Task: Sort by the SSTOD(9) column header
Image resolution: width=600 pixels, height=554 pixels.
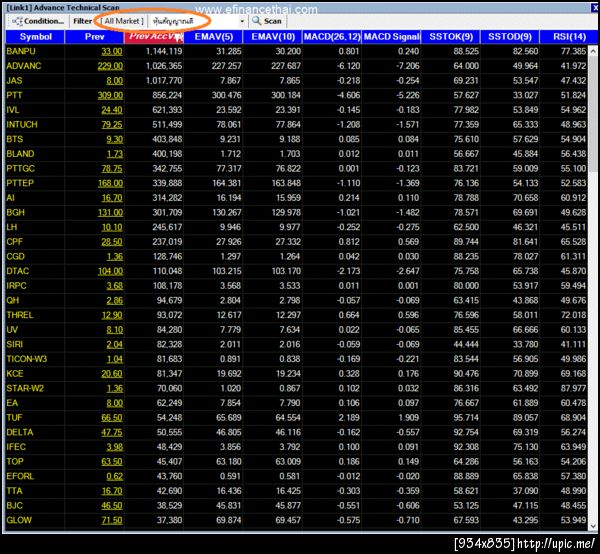Action: 510,37
